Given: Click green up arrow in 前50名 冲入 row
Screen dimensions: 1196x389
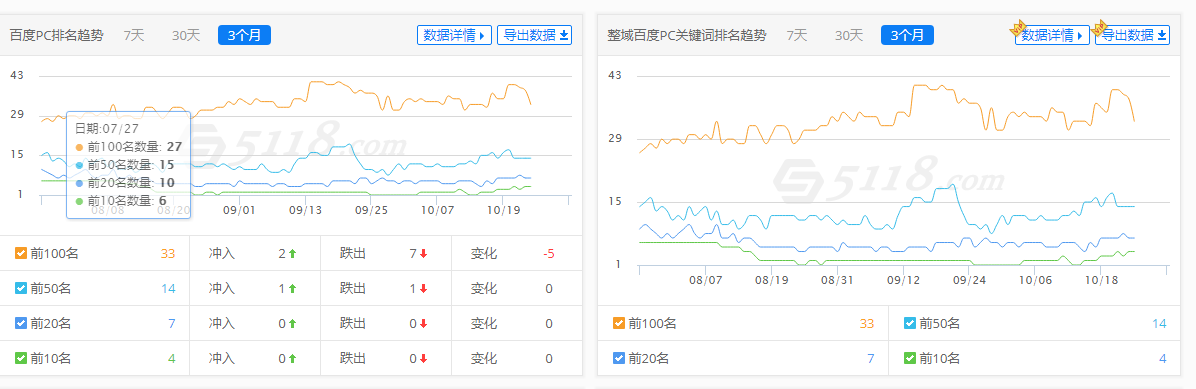Looking at the screenshot, I should point(292,289).
